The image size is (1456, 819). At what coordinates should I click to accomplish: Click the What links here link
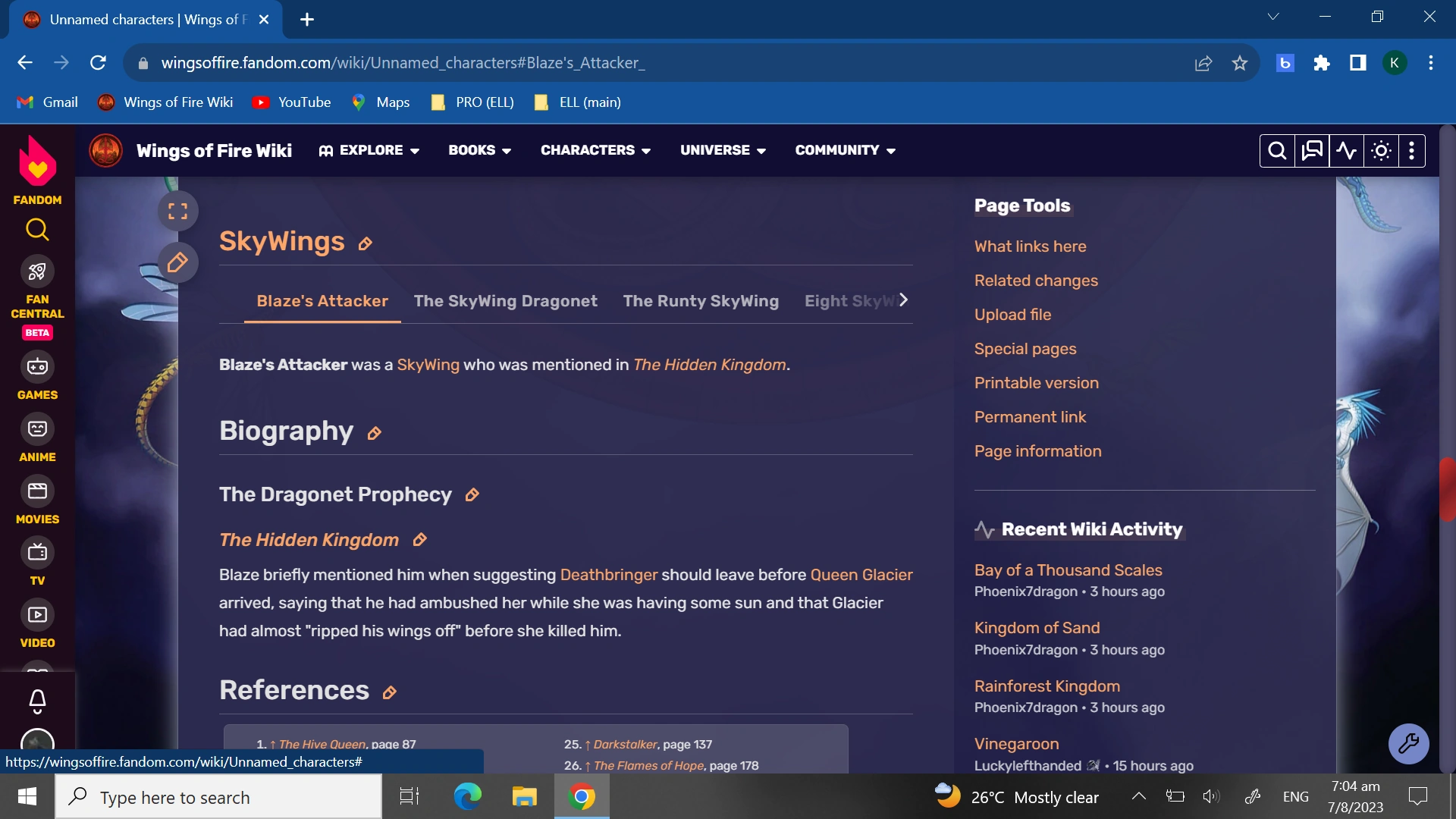point(1030,246)
